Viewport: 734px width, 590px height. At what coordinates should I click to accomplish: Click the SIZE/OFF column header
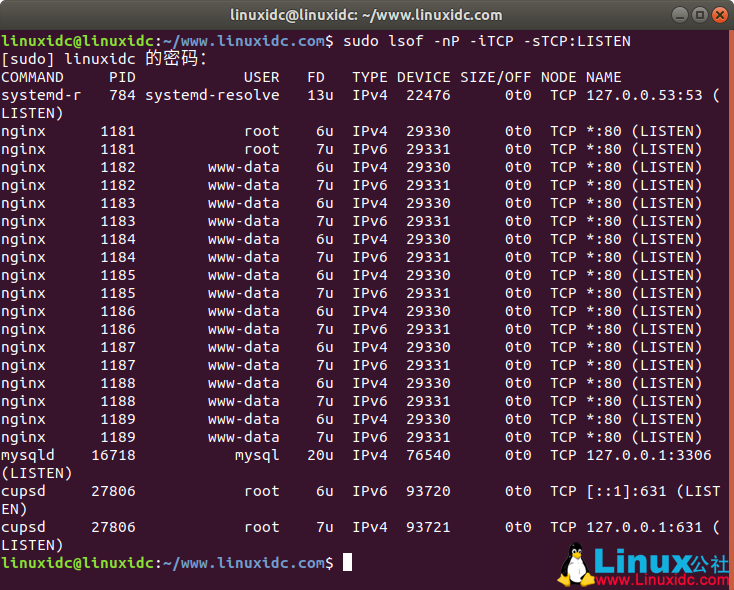[x=496, y=77]
